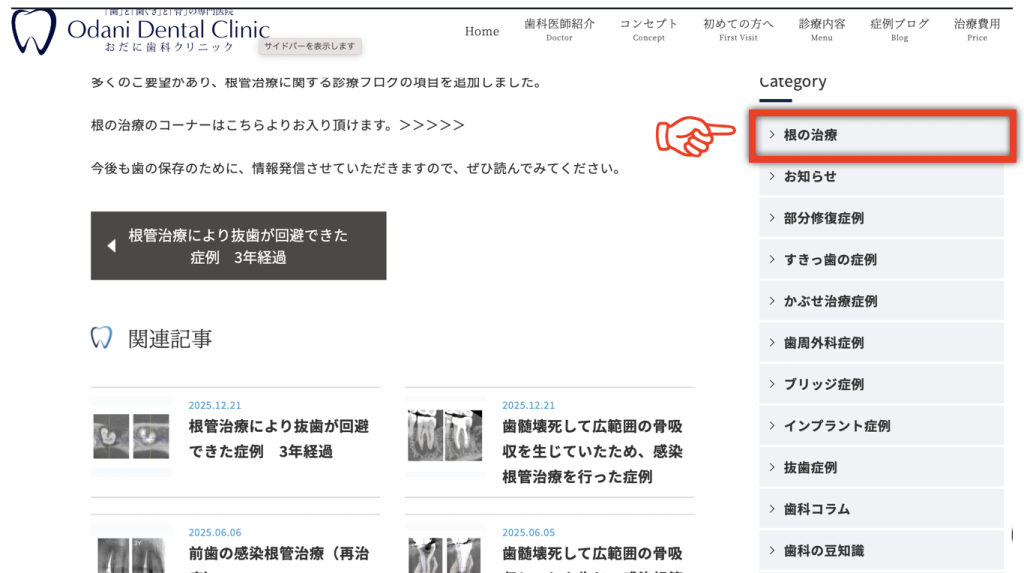Open the 歯科医師紹介 Doctor menu
Viewport: 1024px width, 573px height.
tap(559, 30)
